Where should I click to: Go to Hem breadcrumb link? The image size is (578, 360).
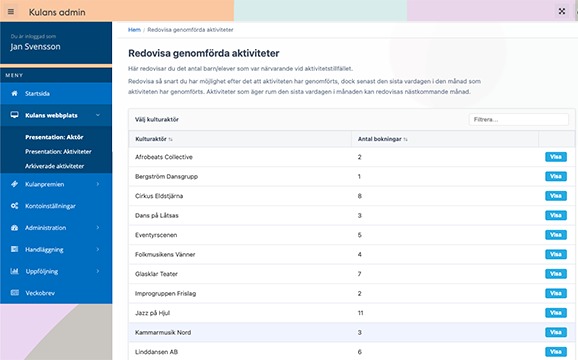coord(134,30)
